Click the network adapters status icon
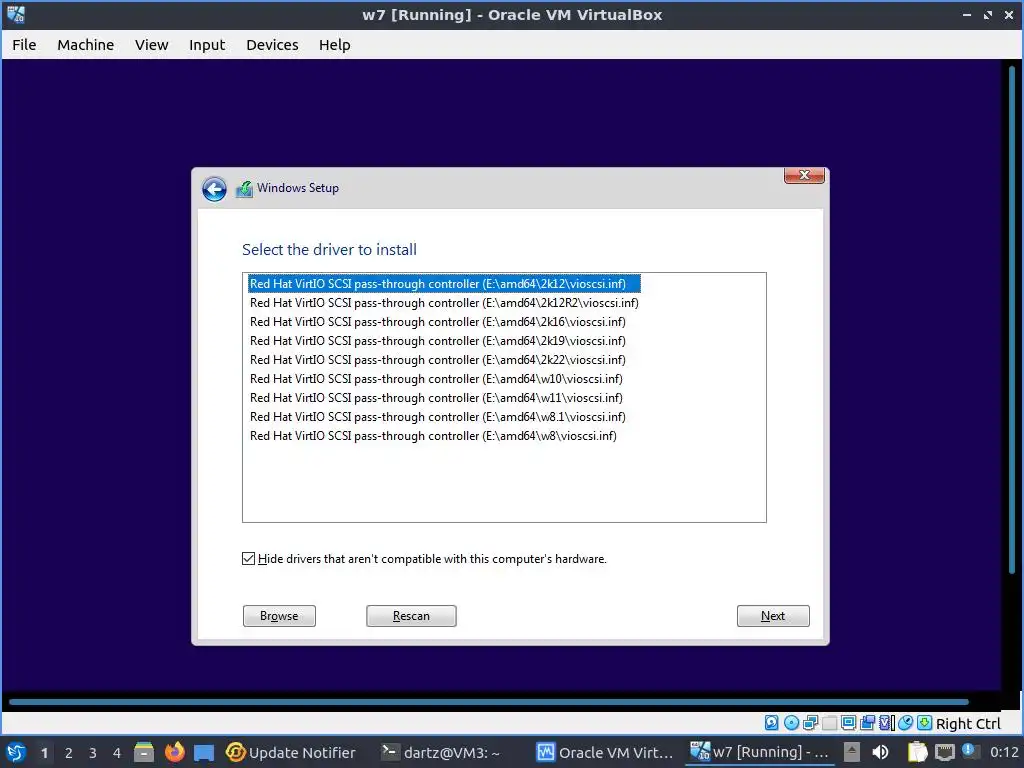Screen dimensions: 1024x768 point(810,723)
